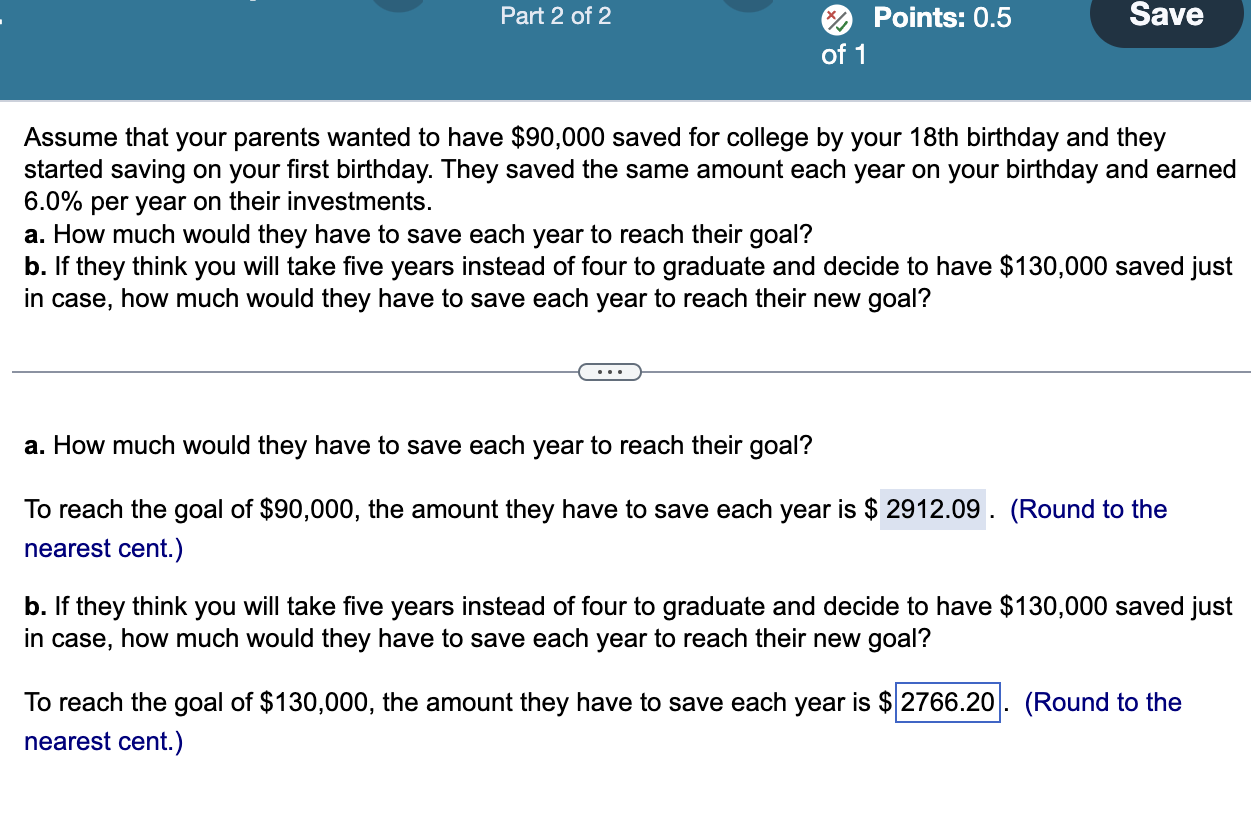Click the Round to the nearest cent link
The width and height of the screenshot is (1251, 834).
pos(1091,509)
